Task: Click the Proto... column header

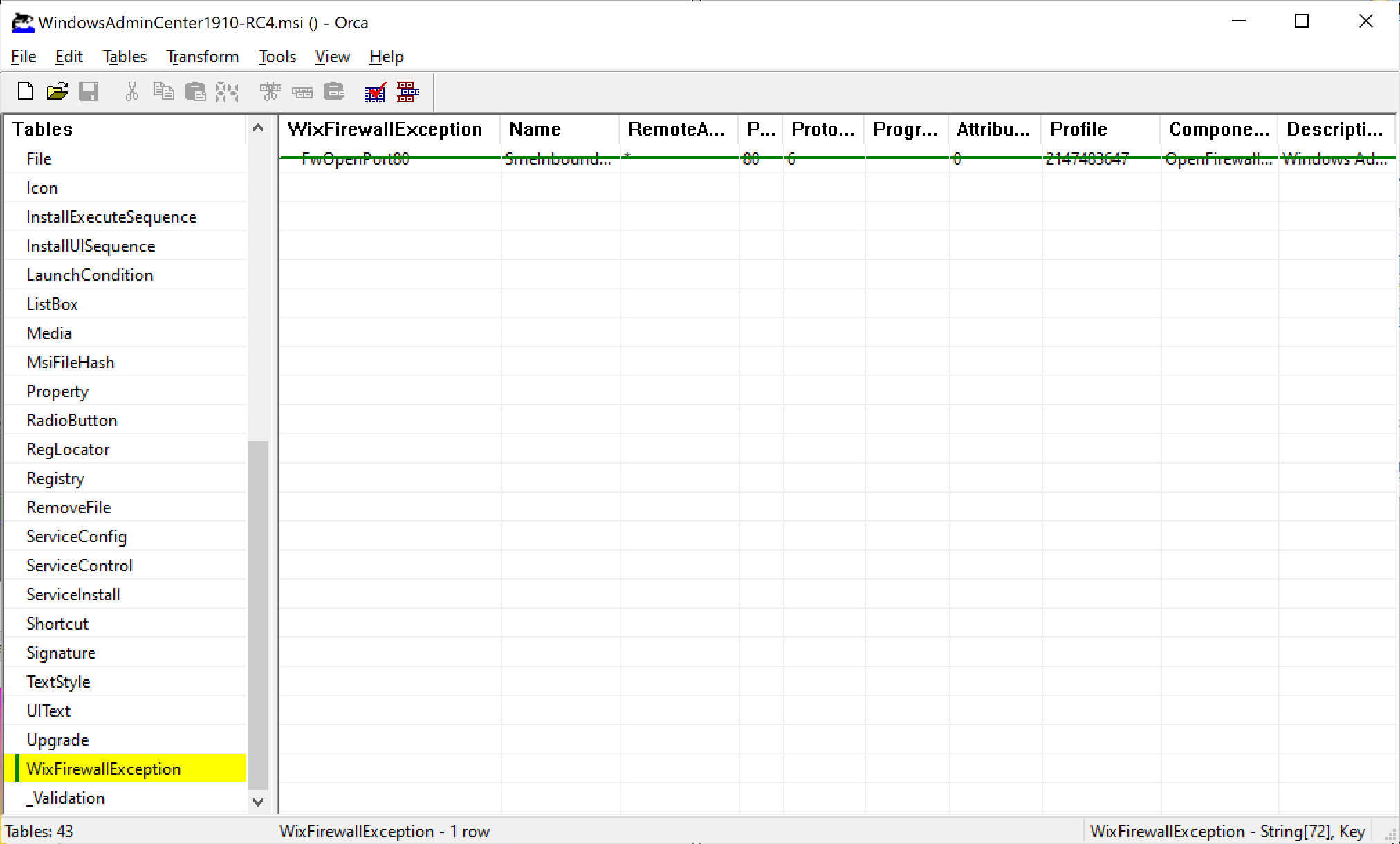Action: [x=824, y=129]
